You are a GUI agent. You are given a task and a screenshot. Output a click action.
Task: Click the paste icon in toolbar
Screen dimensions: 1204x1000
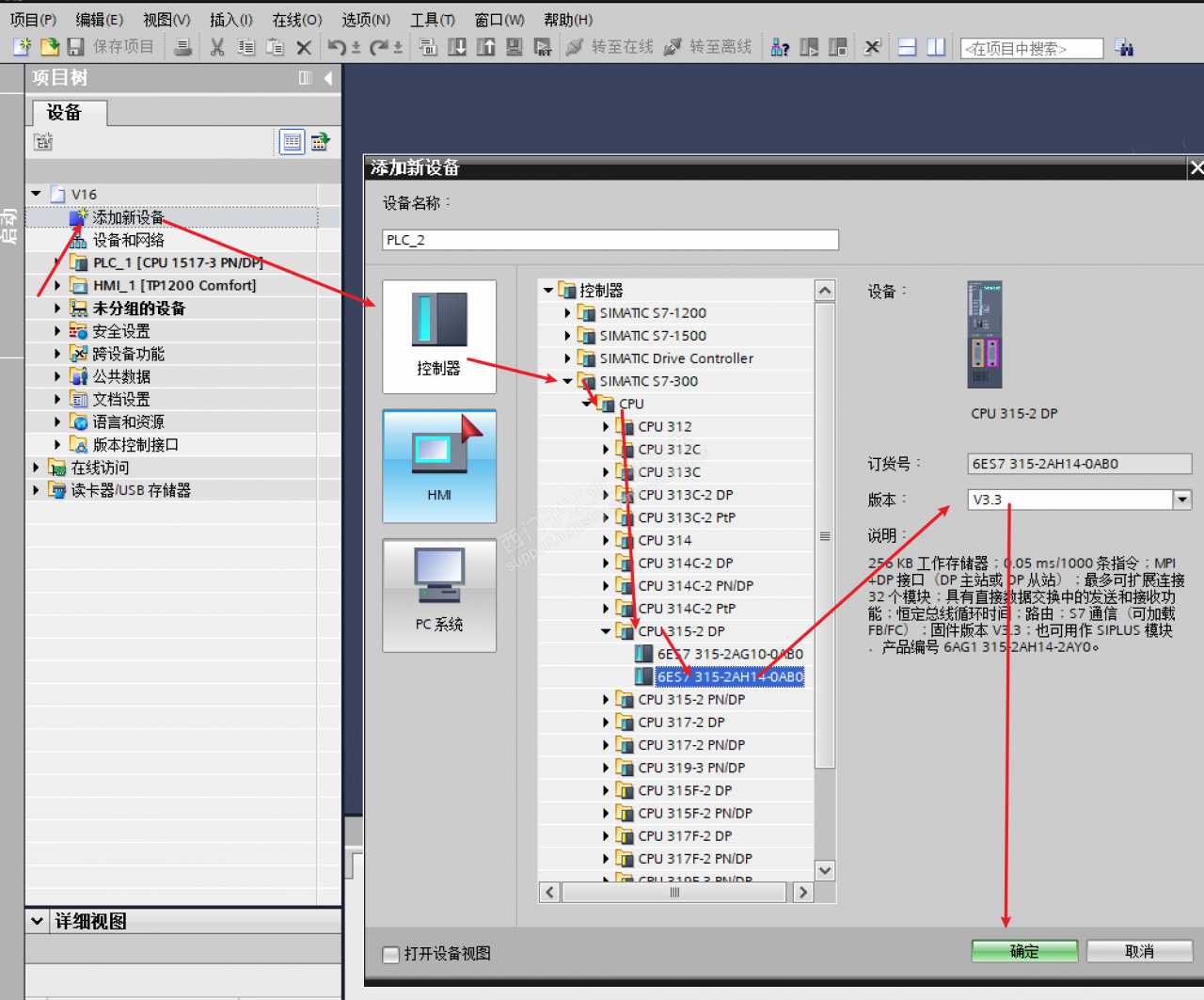(x=275, y=46)
